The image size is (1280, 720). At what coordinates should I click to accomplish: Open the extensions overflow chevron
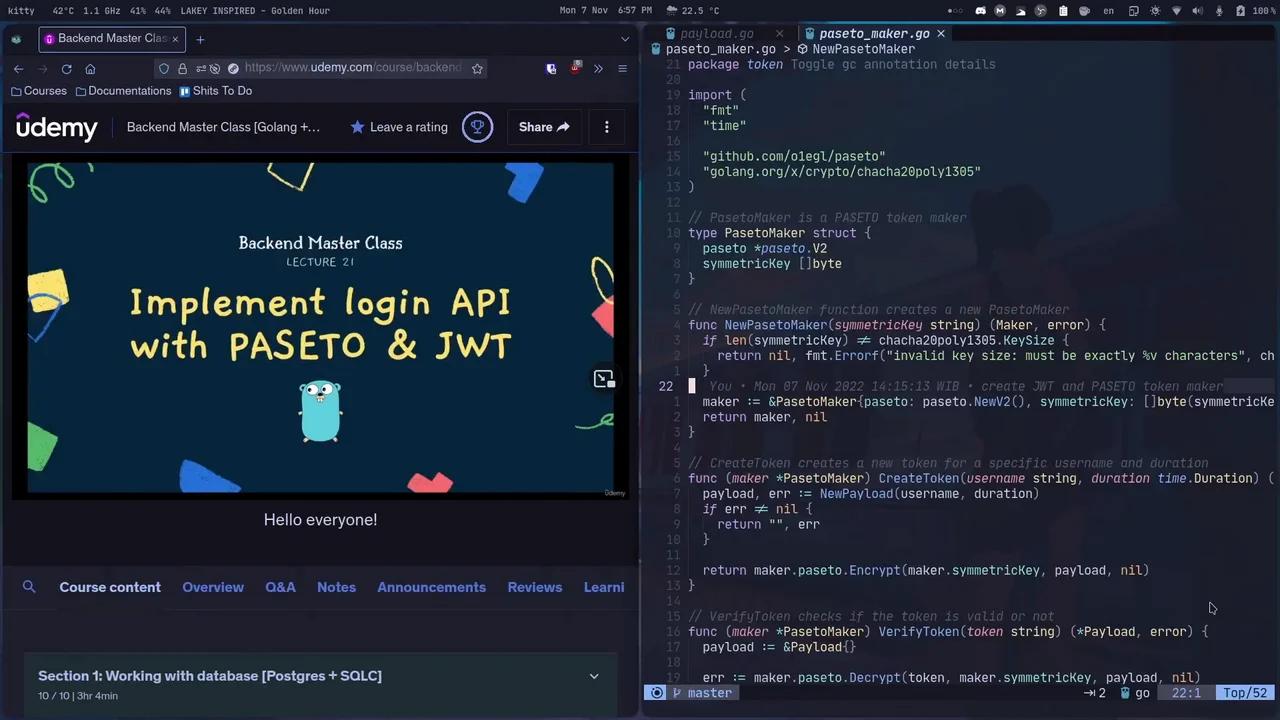[x=598, y=67]
